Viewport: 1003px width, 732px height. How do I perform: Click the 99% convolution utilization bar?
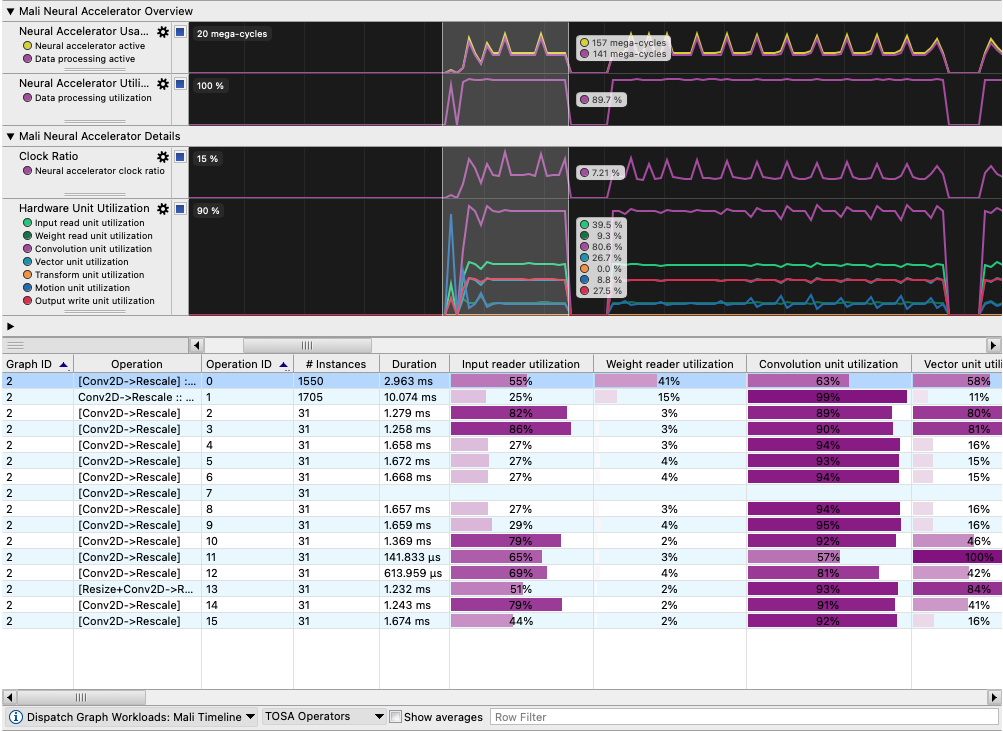point(828,397)
